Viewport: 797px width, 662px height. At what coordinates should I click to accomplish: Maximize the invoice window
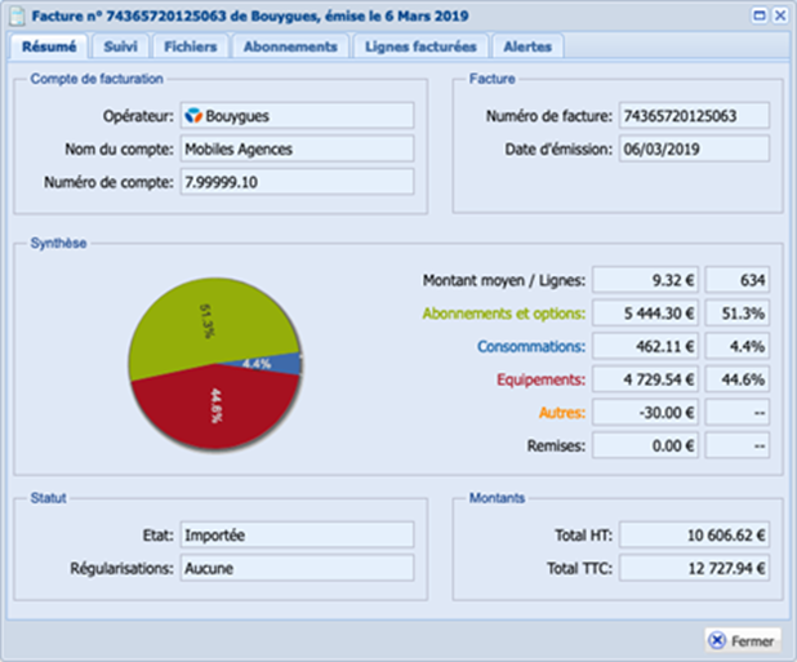tap(760, 16)
